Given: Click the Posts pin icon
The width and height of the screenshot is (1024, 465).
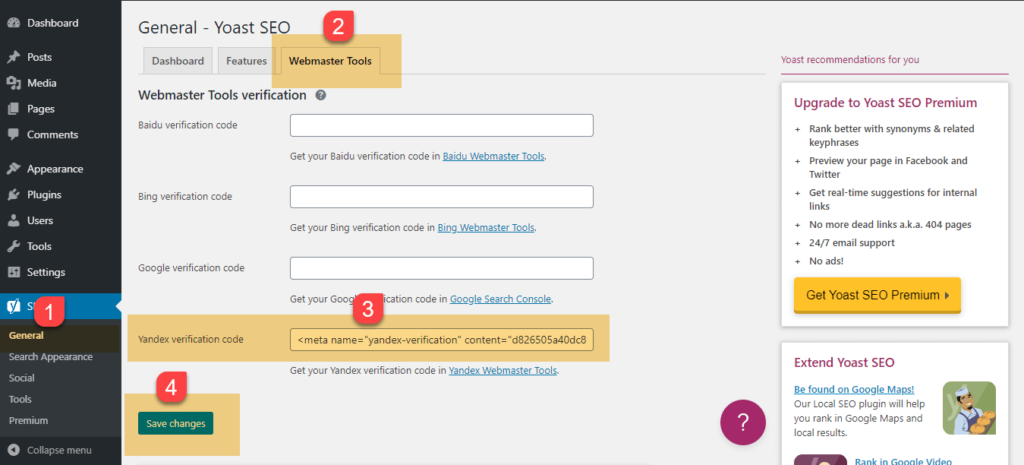Looking at the screenshot, I should (13, 57).
